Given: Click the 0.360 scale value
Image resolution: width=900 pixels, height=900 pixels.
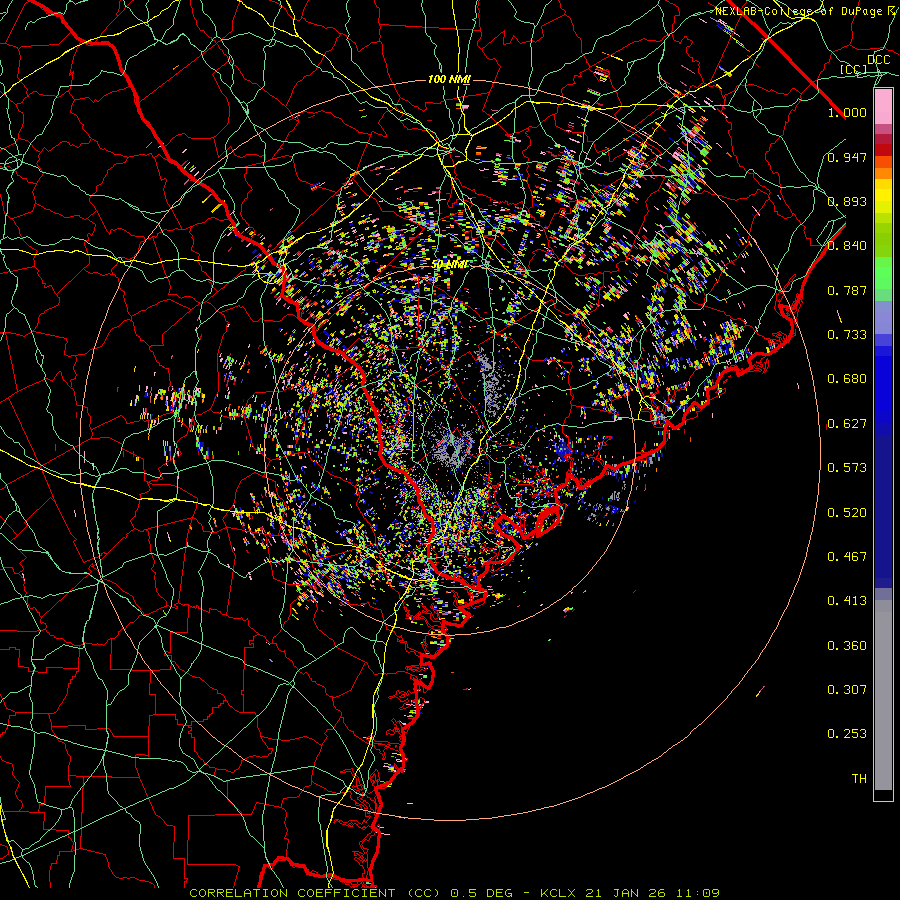Looking at the screenshot, I should (847, 646).
